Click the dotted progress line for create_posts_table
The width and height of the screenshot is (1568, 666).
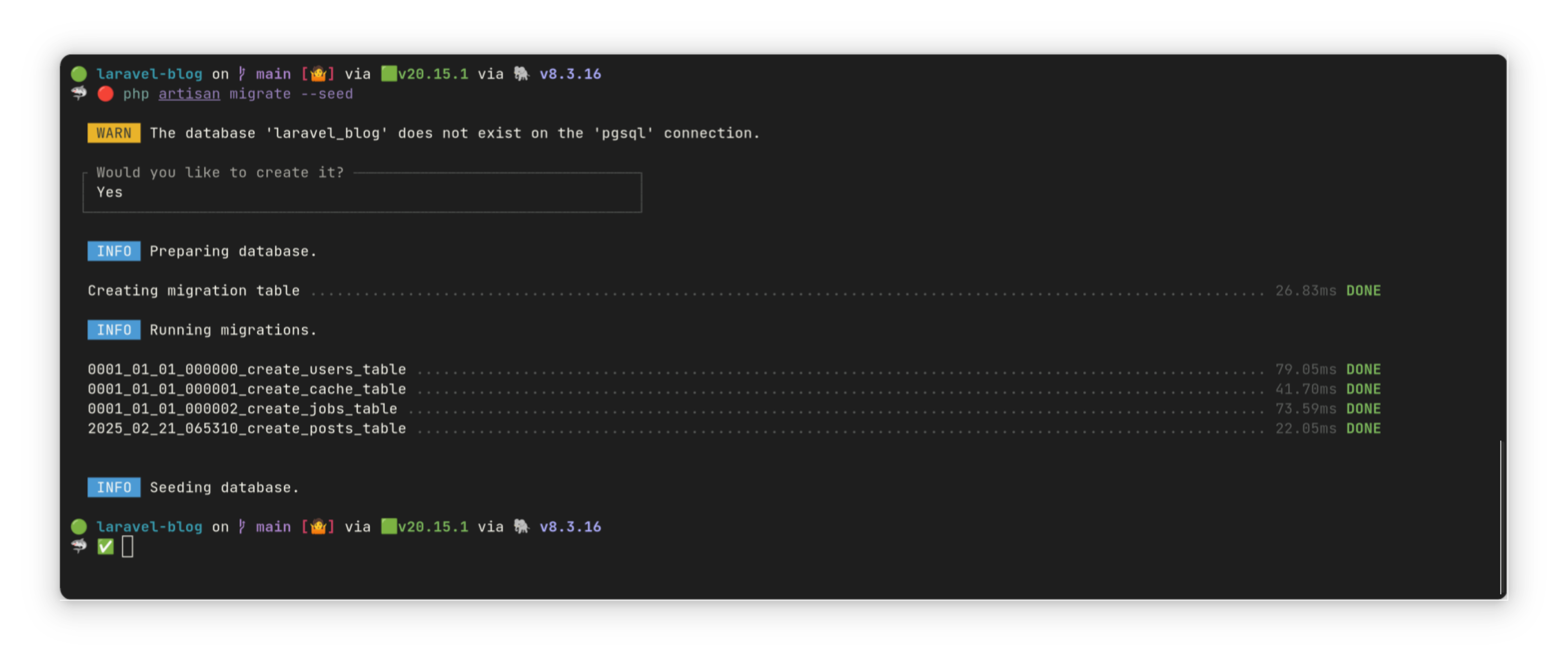coord(852,428)
